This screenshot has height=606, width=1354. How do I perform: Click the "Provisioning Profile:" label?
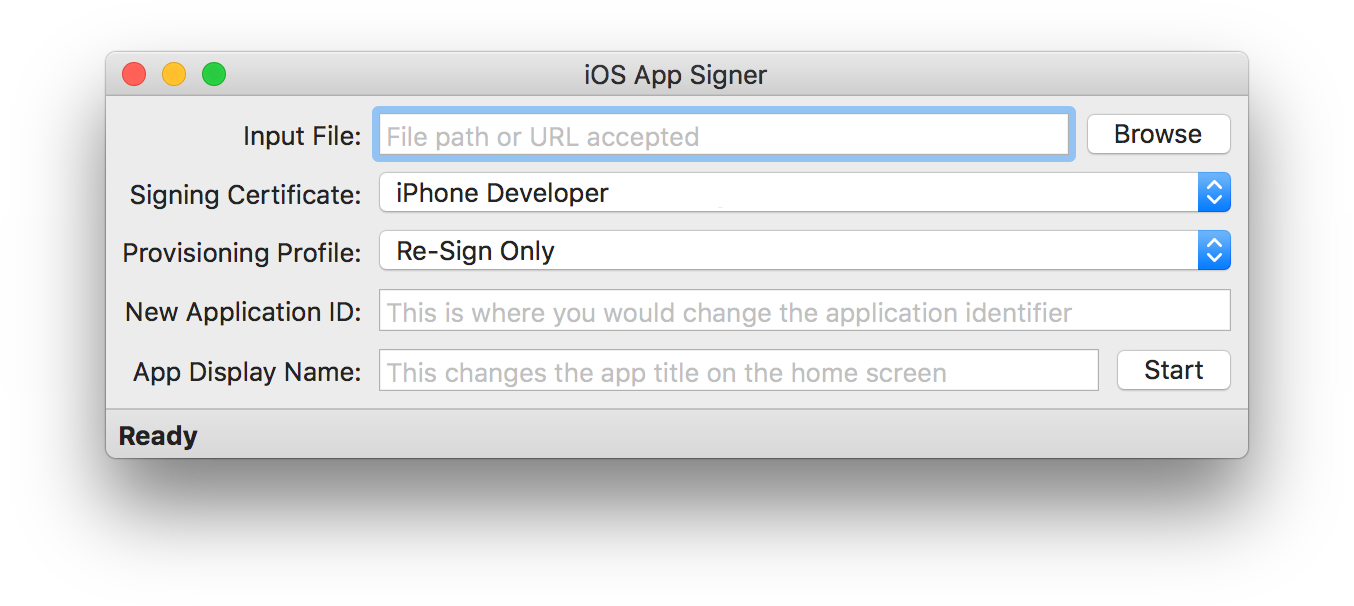click(x=241, y=253)
